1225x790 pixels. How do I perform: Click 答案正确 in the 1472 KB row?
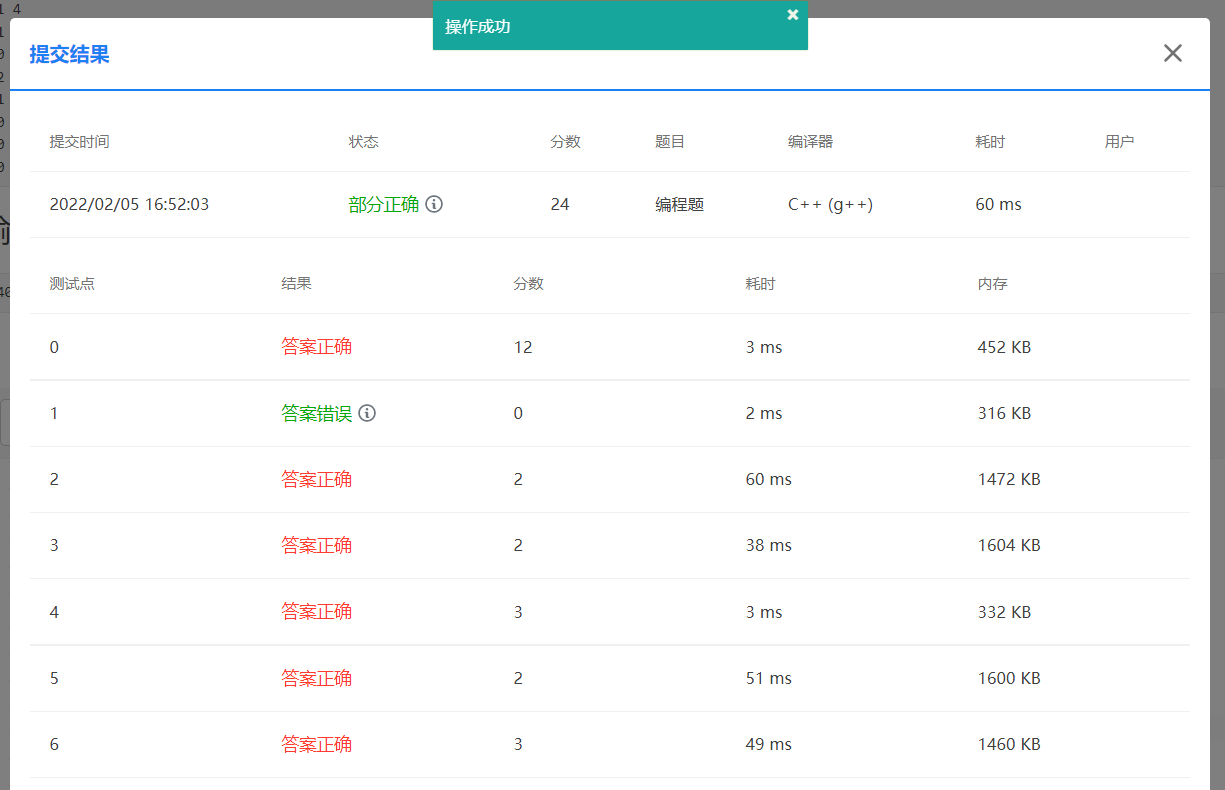coord(317,479)
